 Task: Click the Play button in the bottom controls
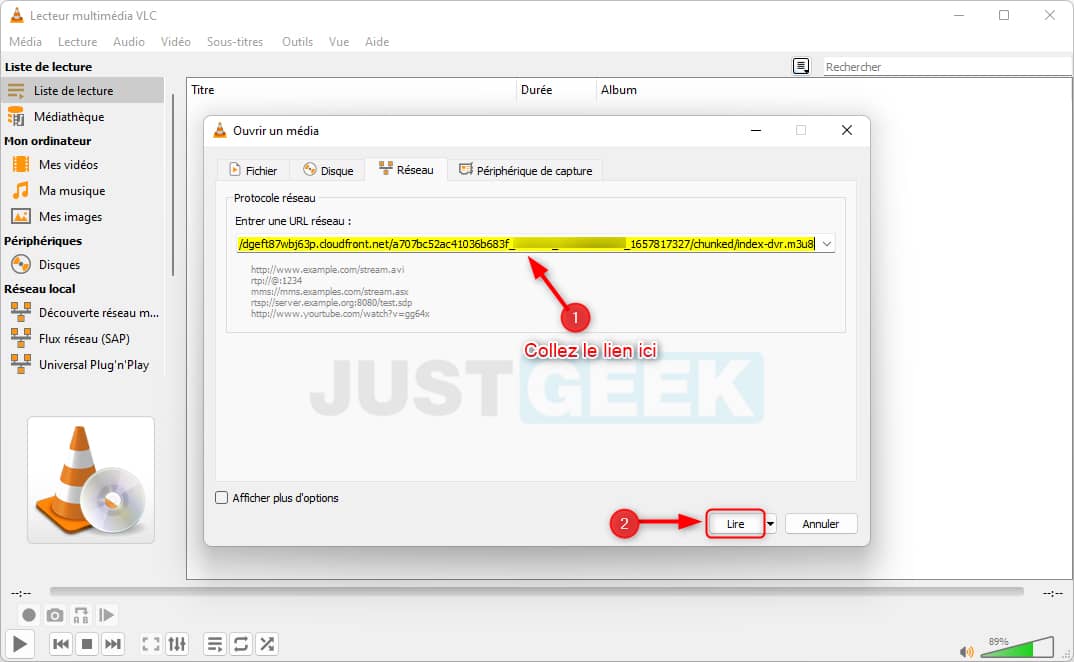tap(19, 644)
